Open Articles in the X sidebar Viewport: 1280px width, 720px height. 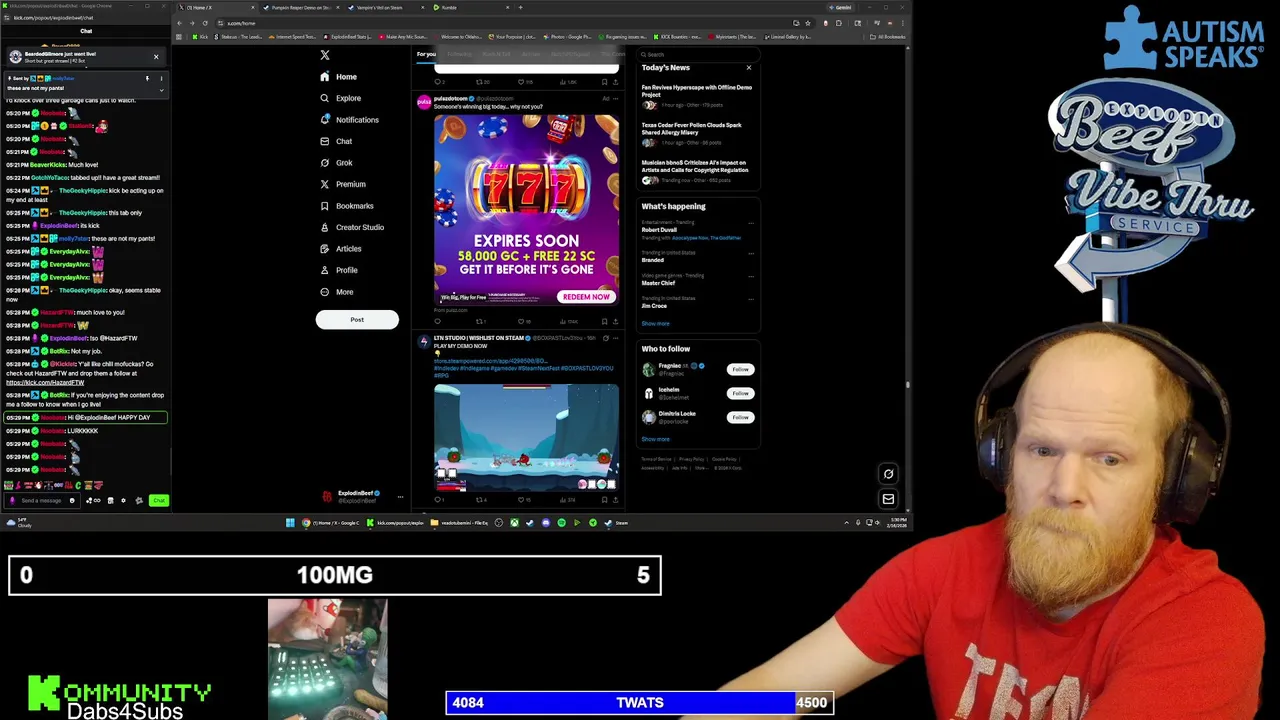pos(340,249)
